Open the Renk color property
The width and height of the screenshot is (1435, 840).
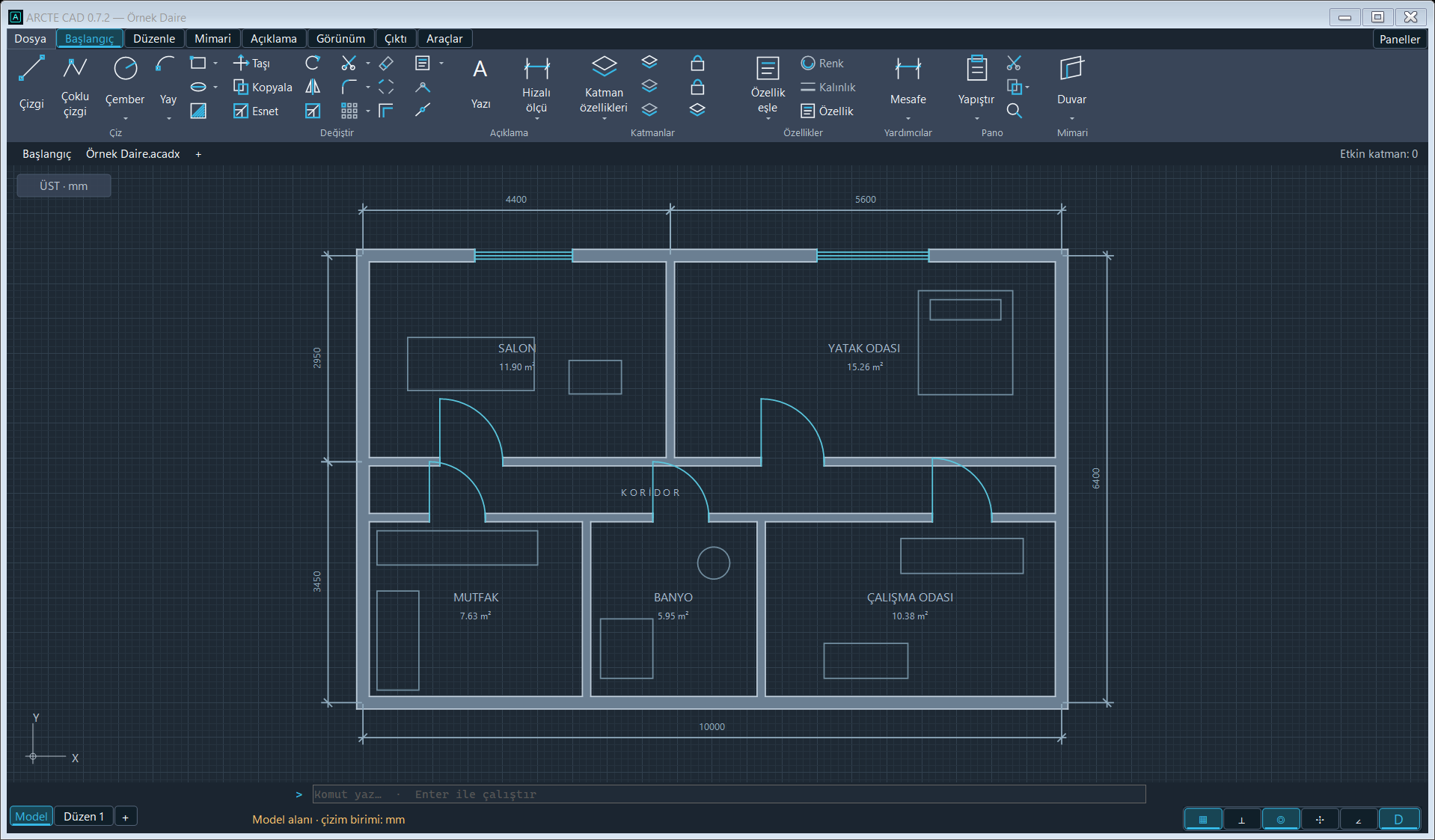click(x=821, y=63)
